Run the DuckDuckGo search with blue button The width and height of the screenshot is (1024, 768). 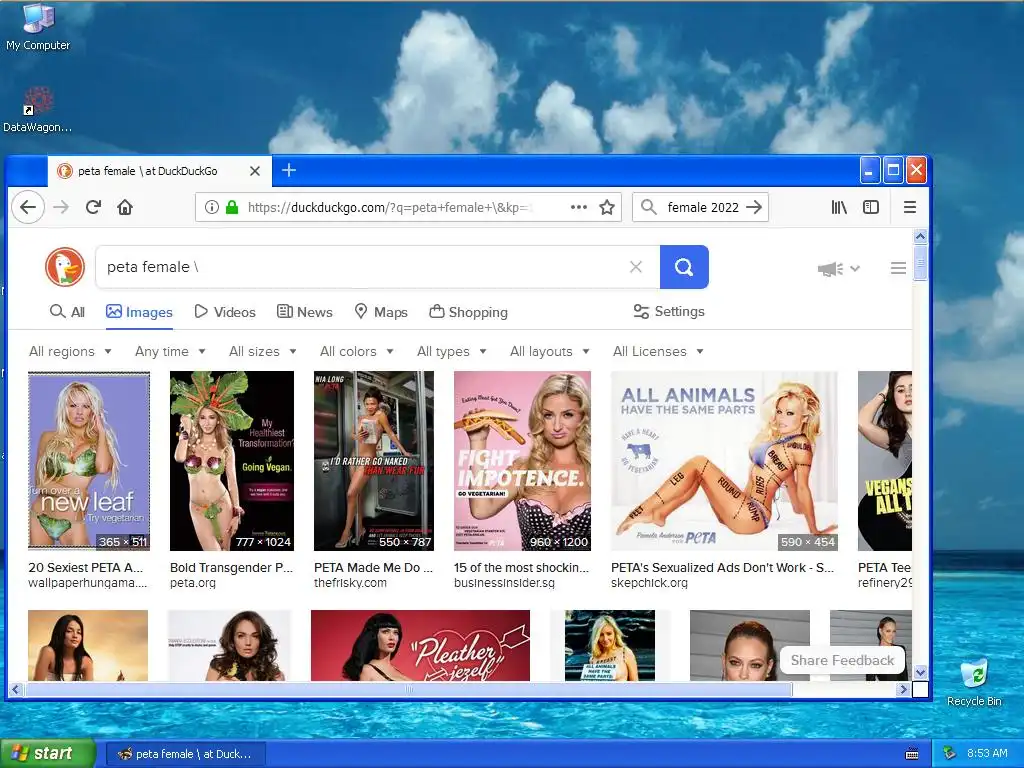(x=684, y=266)
